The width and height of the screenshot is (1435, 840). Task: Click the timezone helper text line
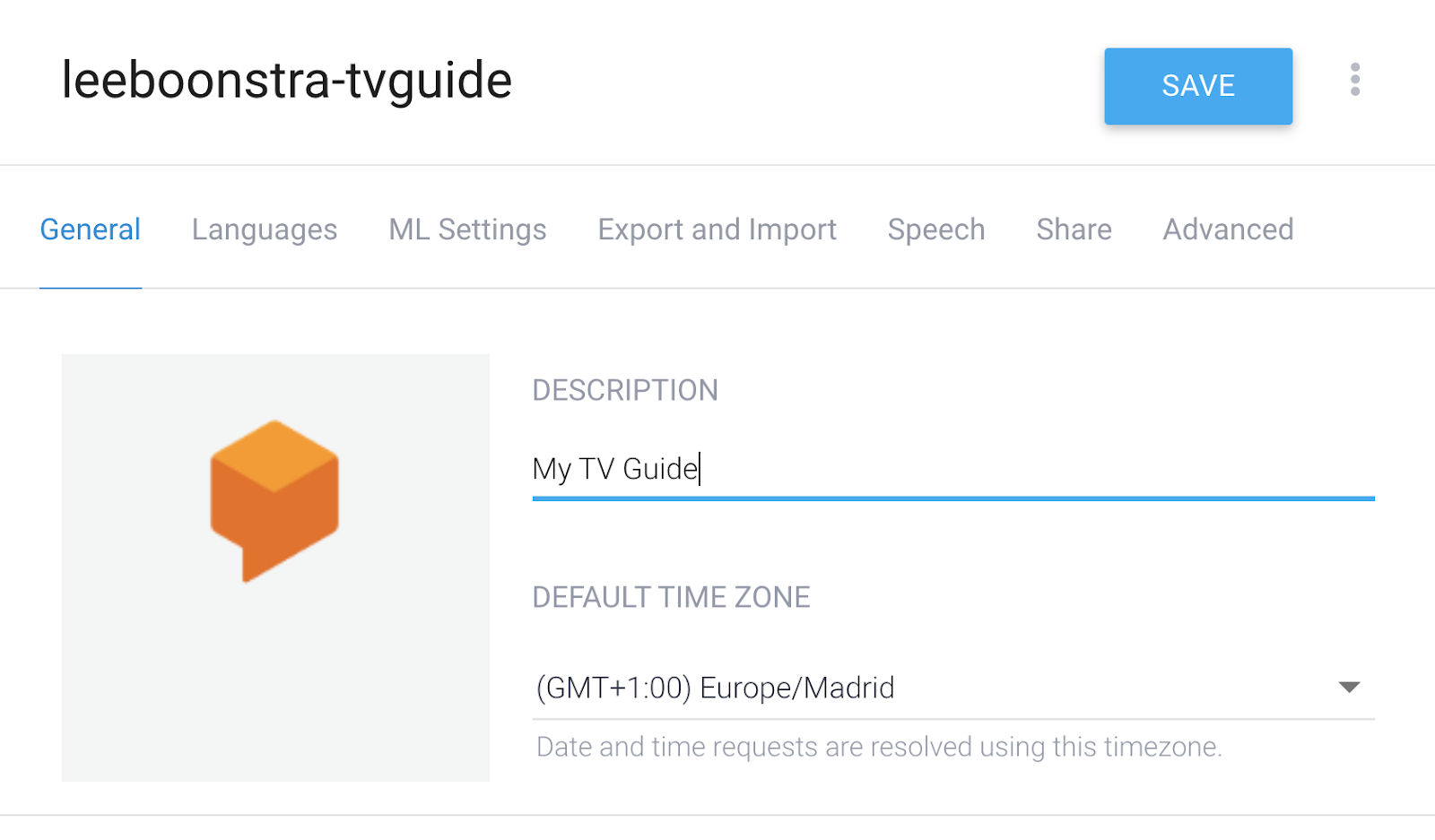click(879, 747)
